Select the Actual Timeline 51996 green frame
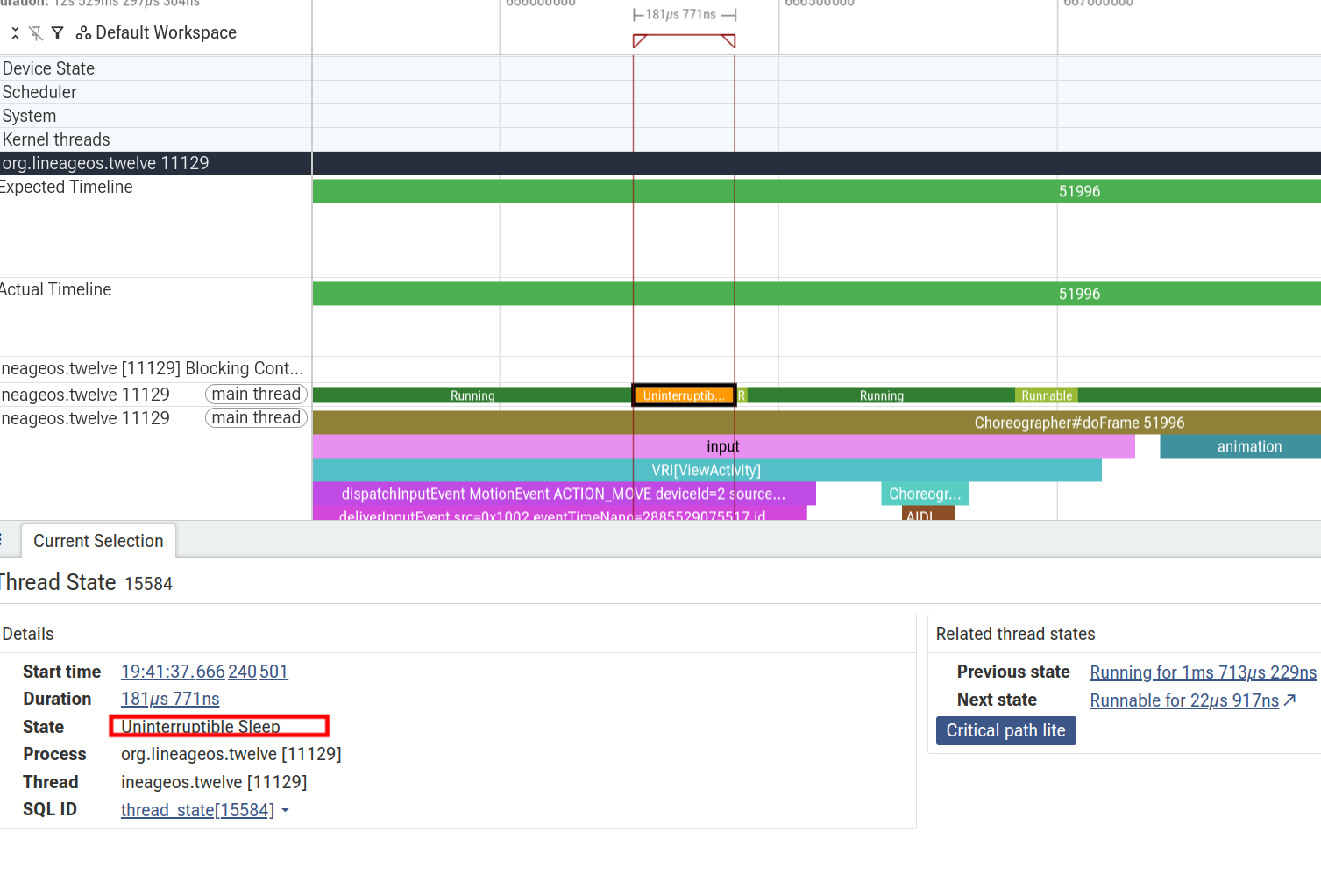Screen dimensions: 1321x896 click(x=816, y=294)
